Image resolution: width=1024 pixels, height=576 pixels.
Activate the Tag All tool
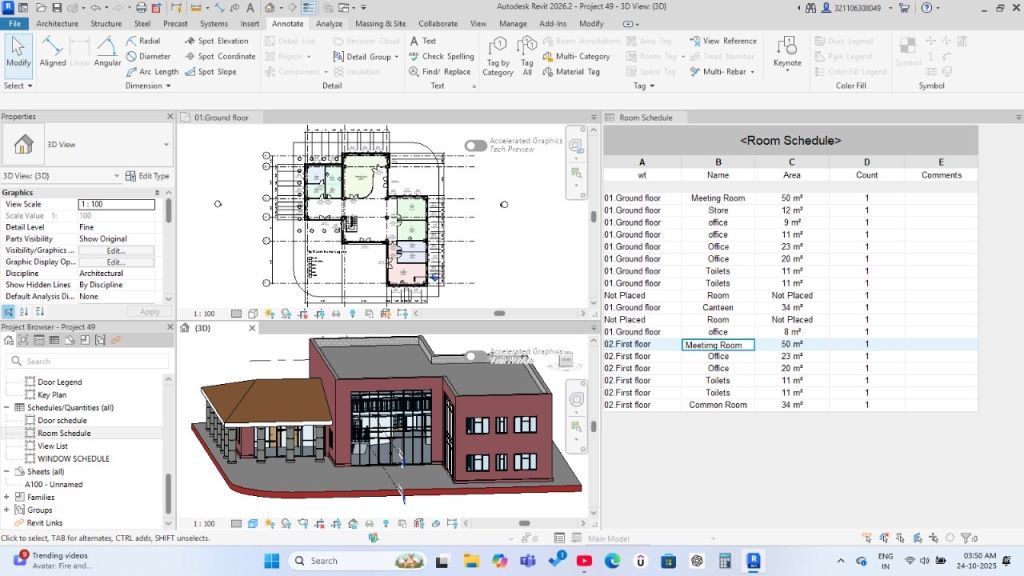[x=527, y=55]
